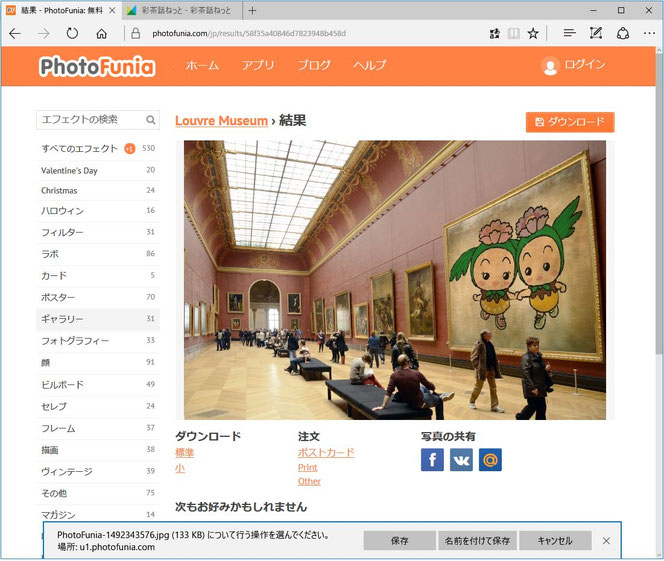Add page to favorites star
The width and height of the screenshot is (664, 561).
[533, 33]
